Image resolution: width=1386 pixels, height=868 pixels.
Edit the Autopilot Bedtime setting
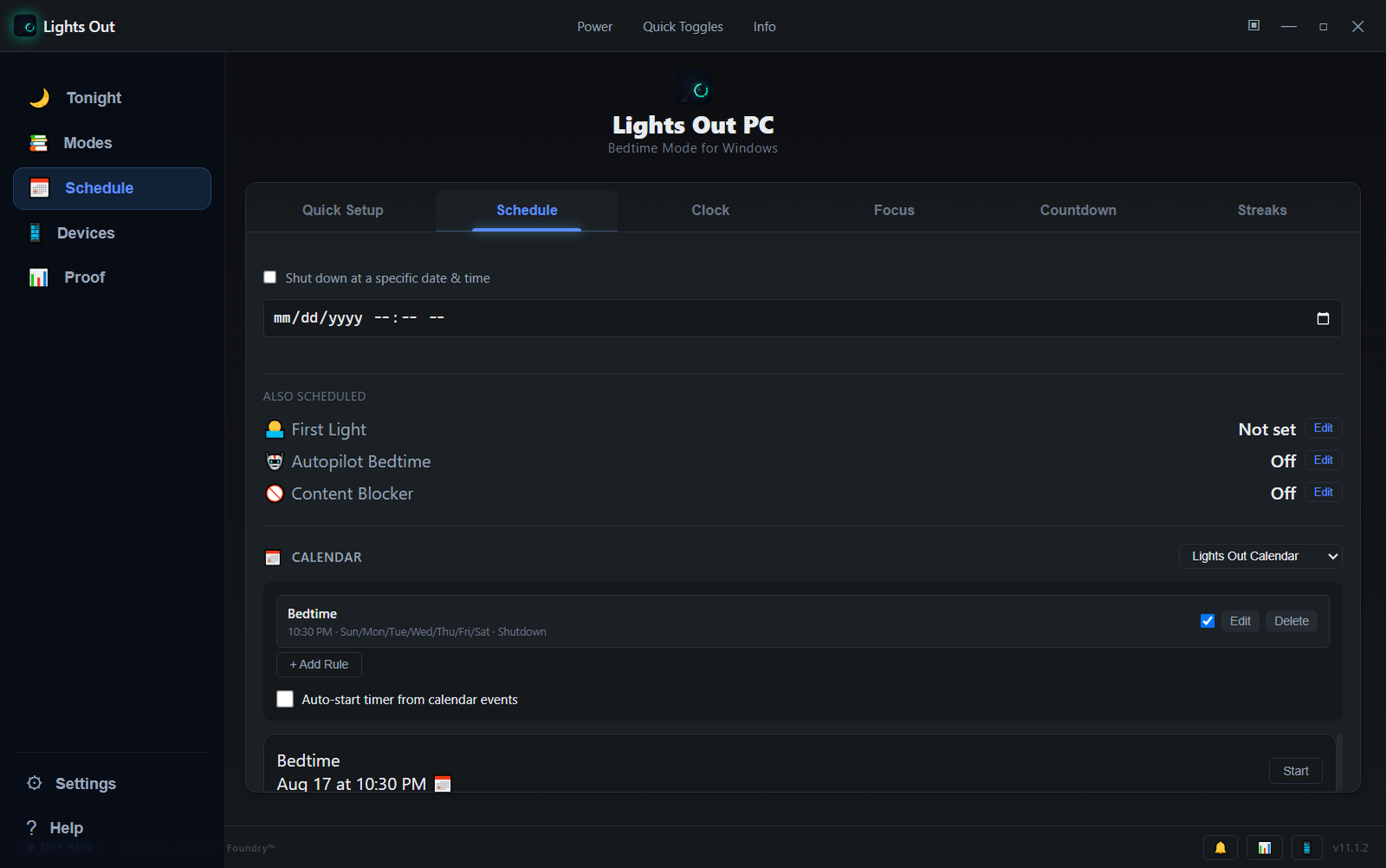tap(1324, 460)
